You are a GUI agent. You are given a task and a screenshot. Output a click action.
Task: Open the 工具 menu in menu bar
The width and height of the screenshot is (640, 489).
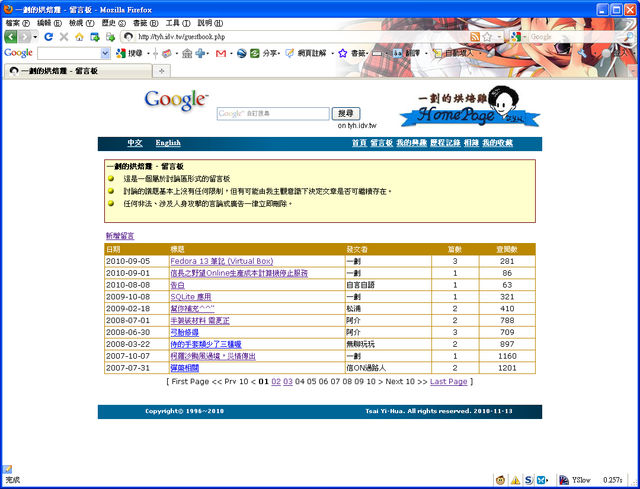[178, 22]
